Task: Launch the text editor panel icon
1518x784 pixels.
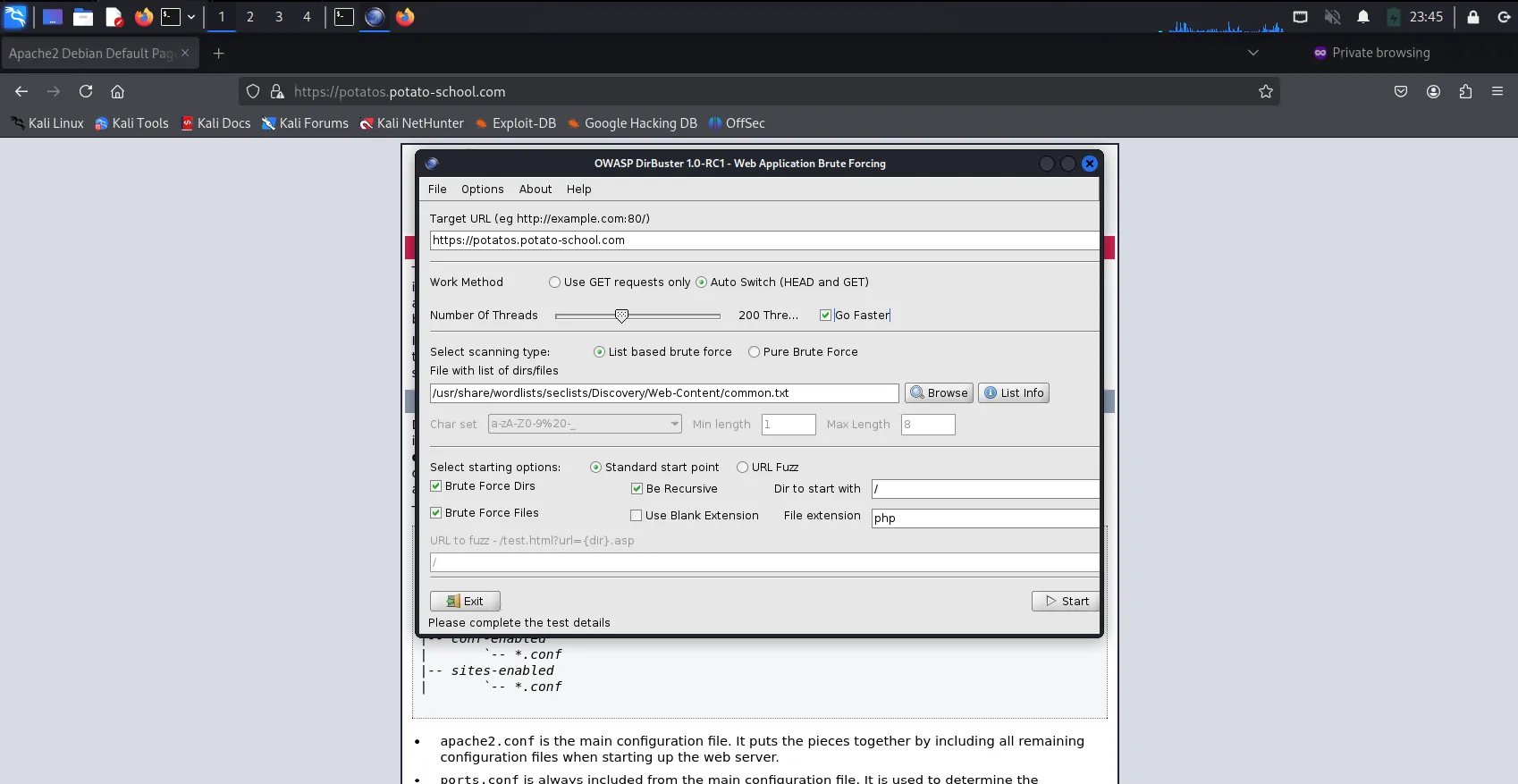Action: (x=114, y=17)
